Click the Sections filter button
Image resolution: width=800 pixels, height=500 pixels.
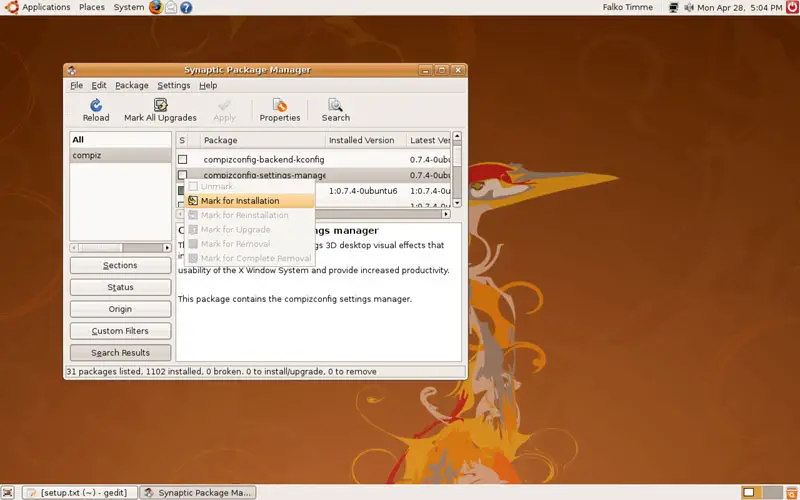(x=120, y=265)
